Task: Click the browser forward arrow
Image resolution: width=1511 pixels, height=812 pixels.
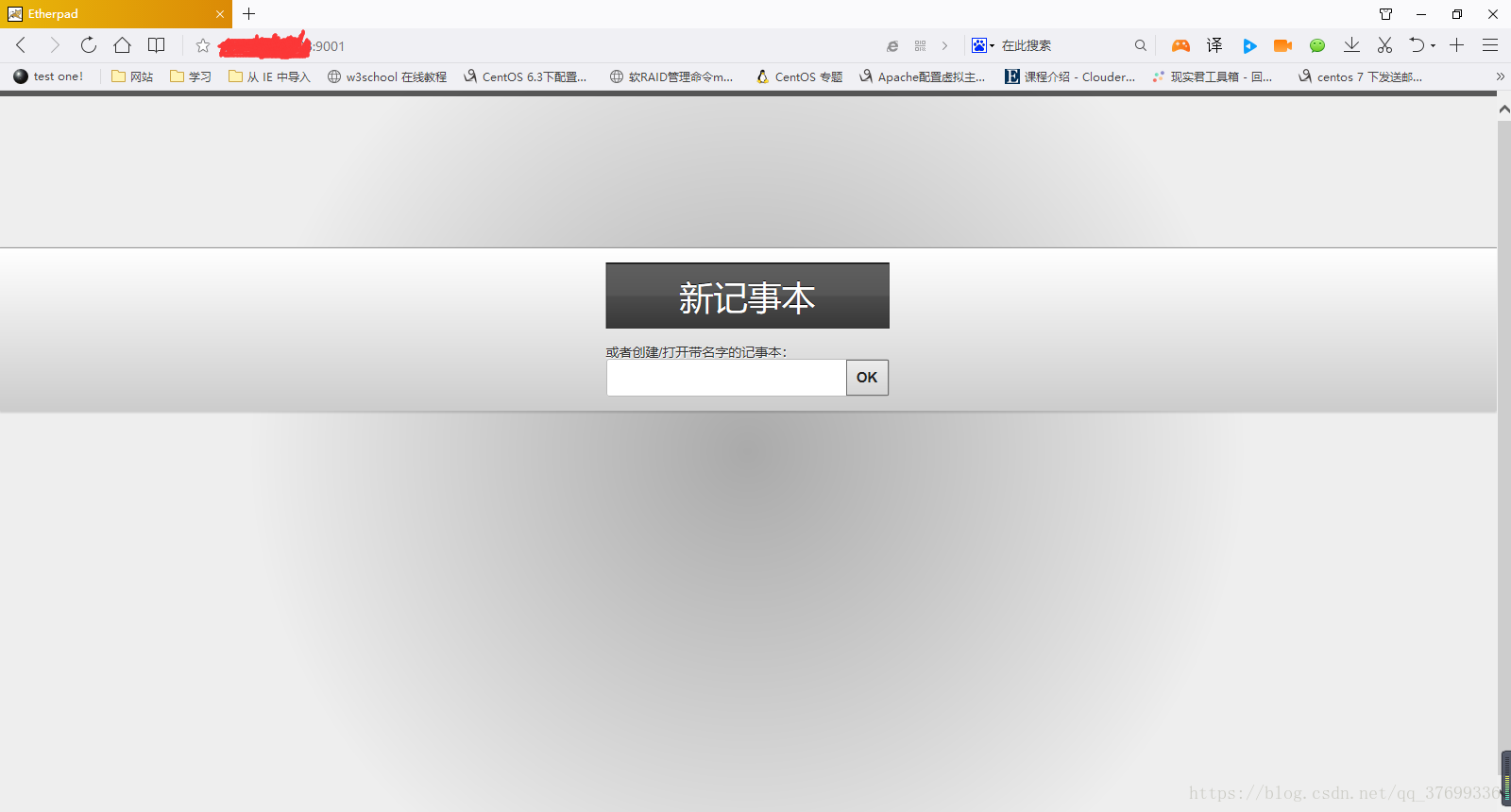Action: pyautogui.click(x=54, y=45)
